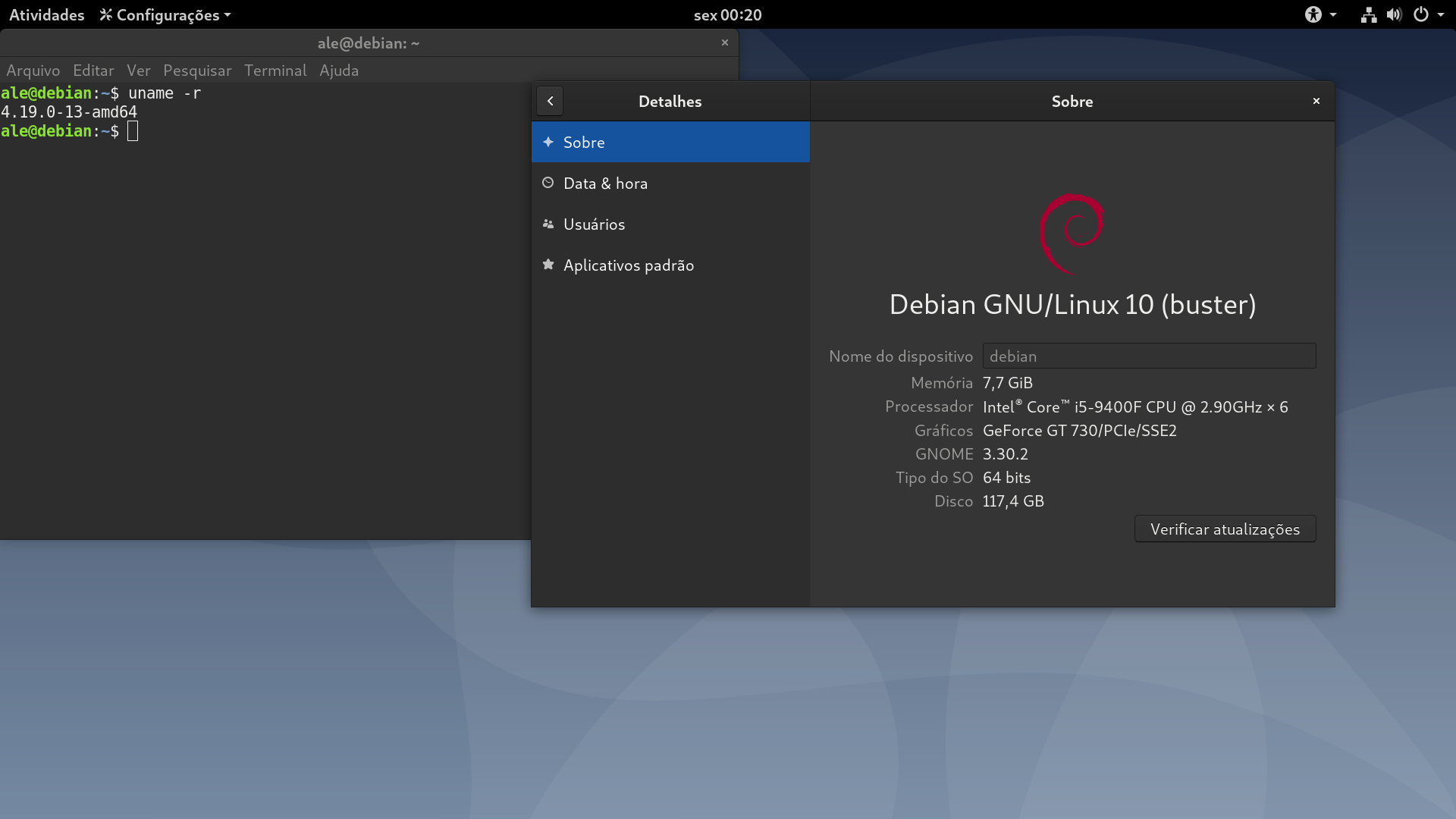Click the terminal title ale@debian: ~
Viewport: 1456px width, 819px height.
(369, 42)
